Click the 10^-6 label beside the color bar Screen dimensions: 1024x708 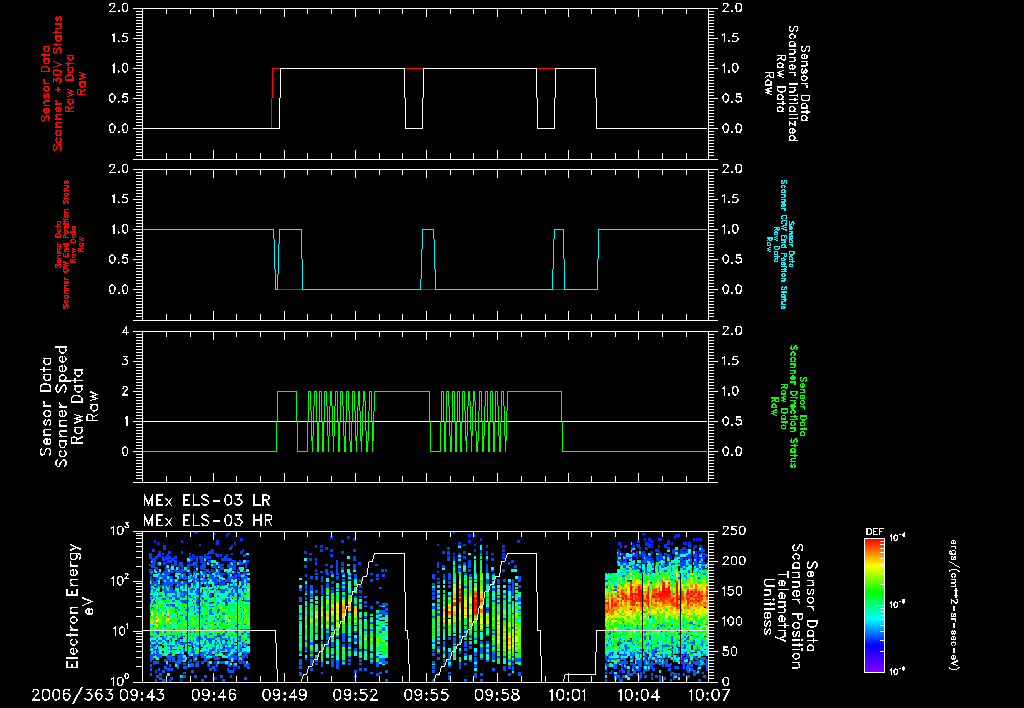897,671
